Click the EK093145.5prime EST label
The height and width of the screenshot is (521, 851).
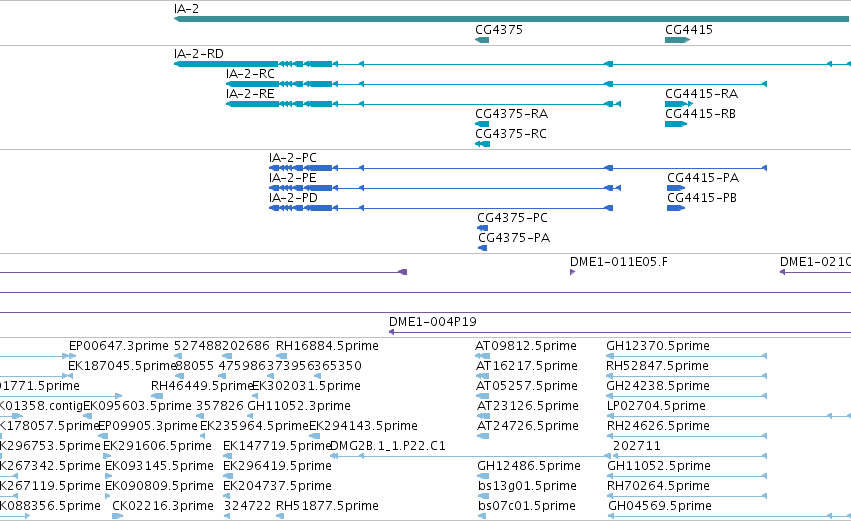[159, 466]
